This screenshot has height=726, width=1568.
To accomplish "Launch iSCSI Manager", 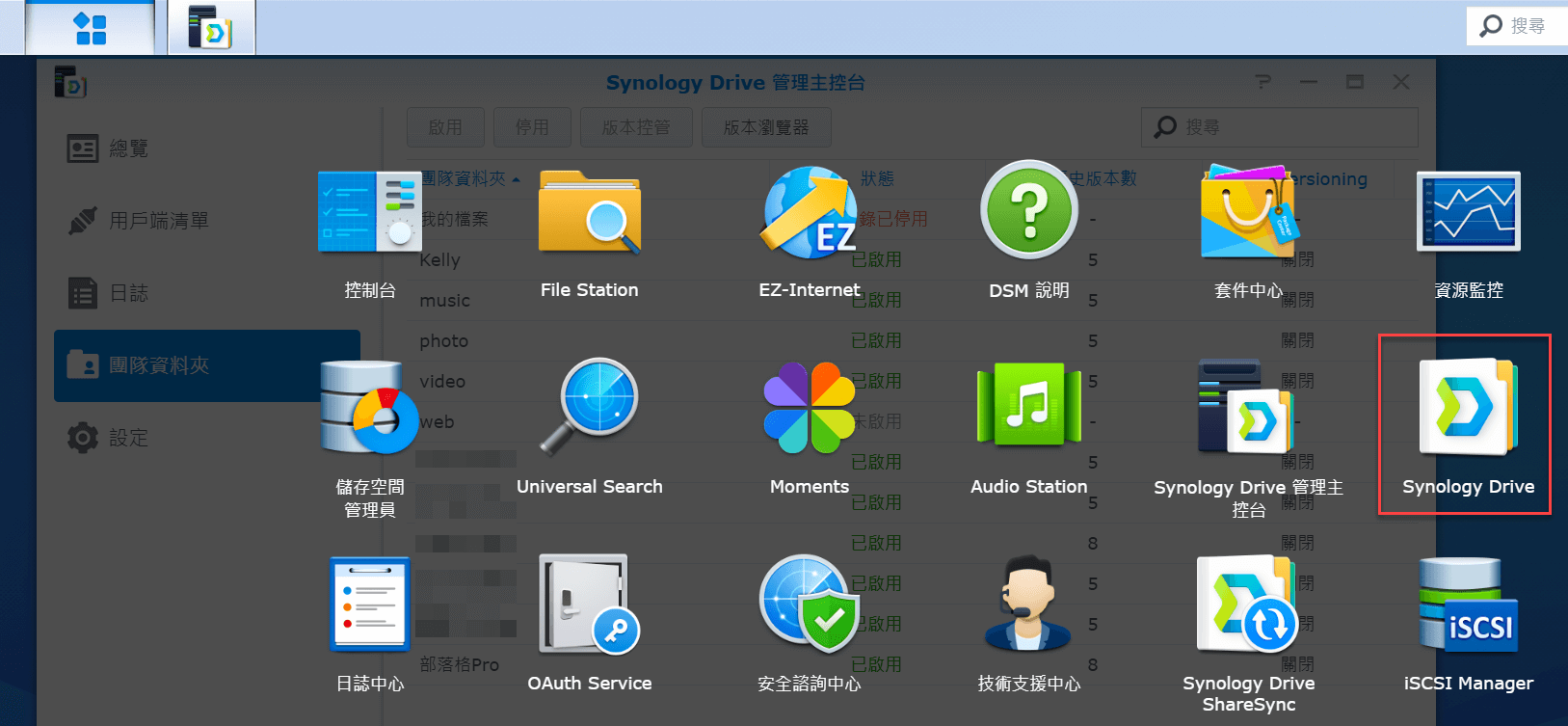I will tap(1469, 624).
